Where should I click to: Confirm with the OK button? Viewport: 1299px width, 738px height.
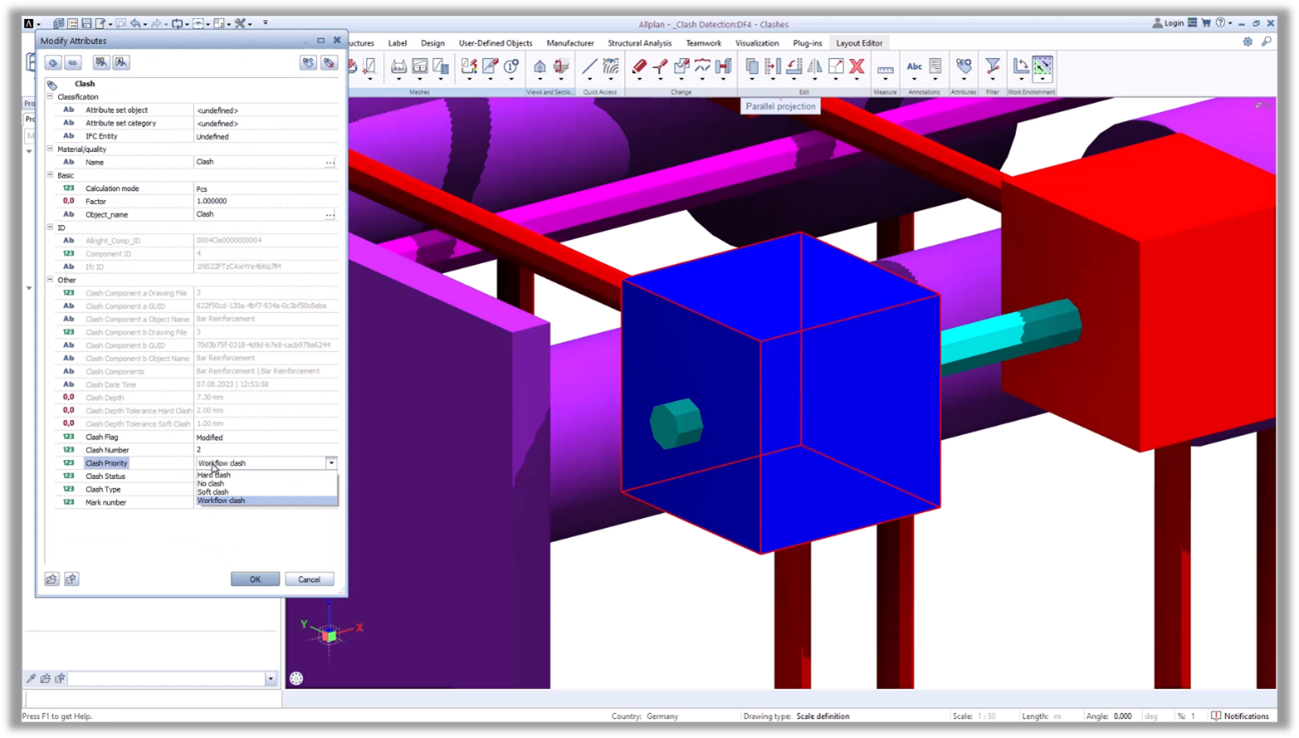pyautogui.click(x=255, y=579)
